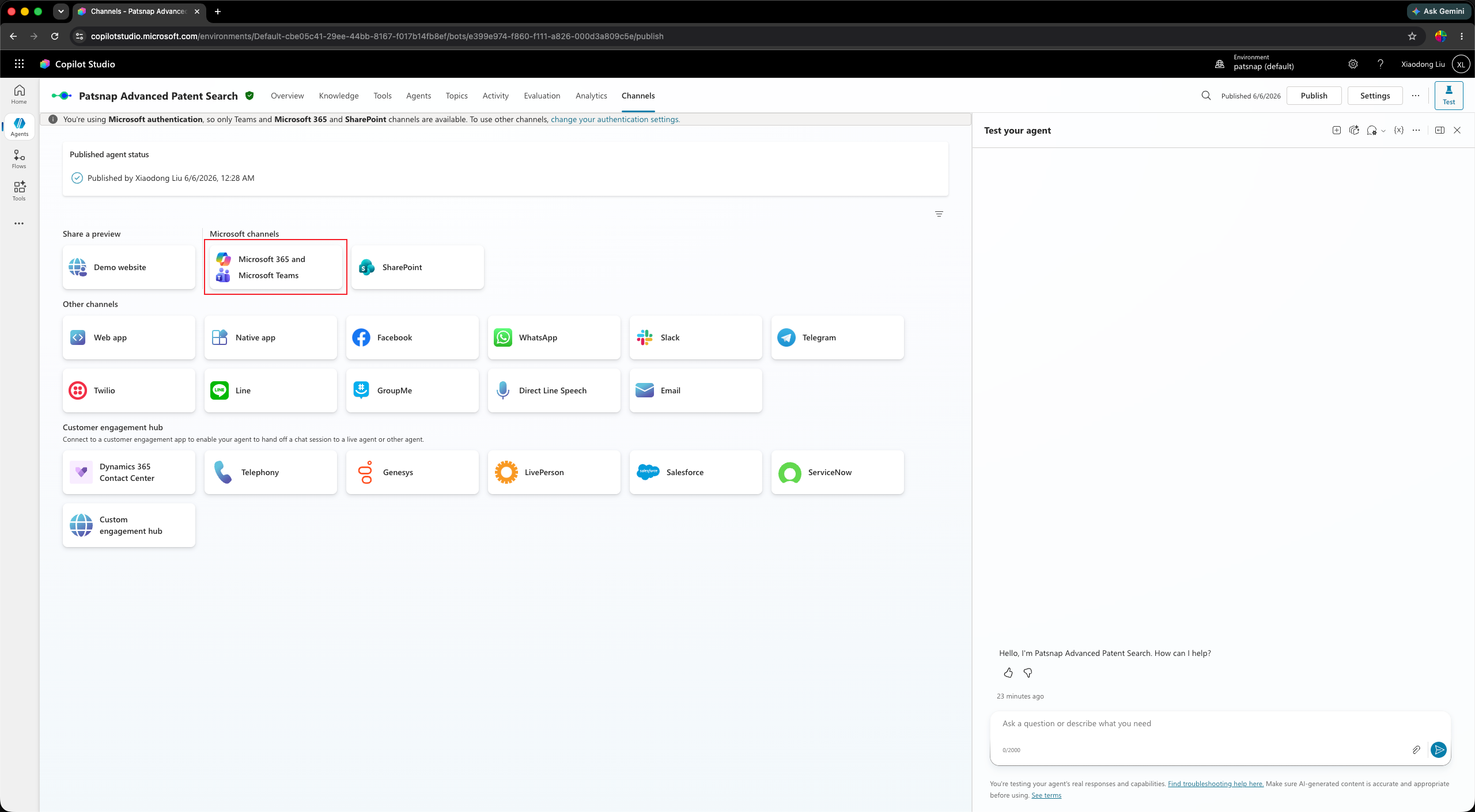The image size is (1475, 812).
Task: Open the See terms link
Action: tap(1046, 795)
